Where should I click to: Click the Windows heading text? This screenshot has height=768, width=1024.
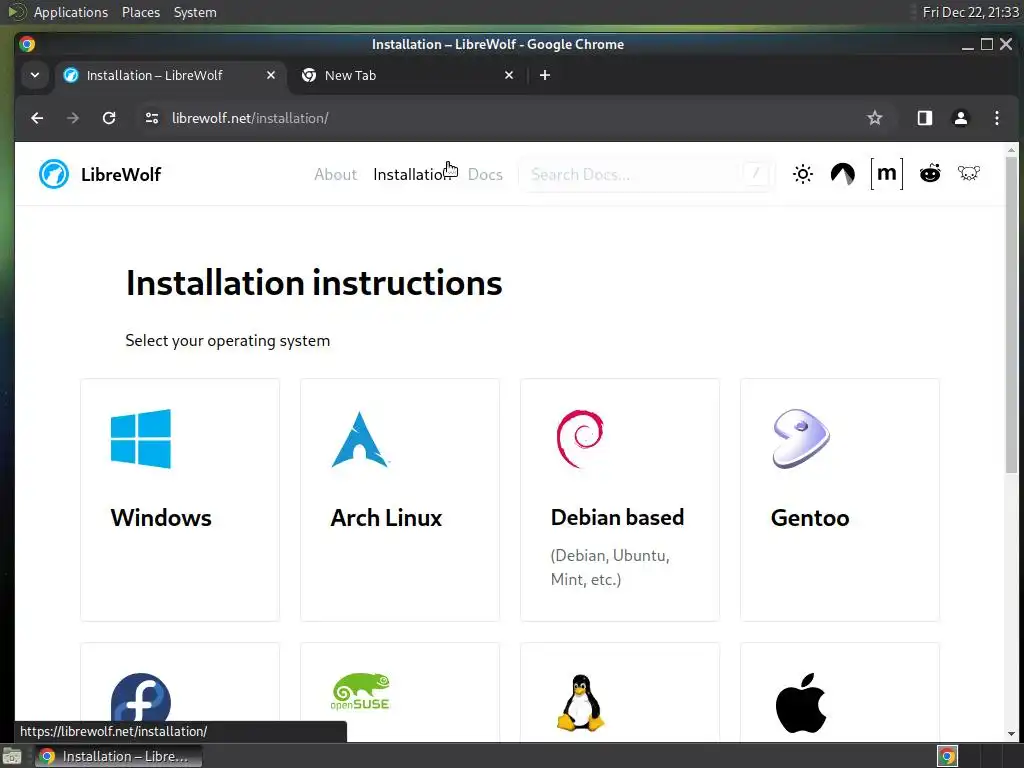[x=161, y=518]
